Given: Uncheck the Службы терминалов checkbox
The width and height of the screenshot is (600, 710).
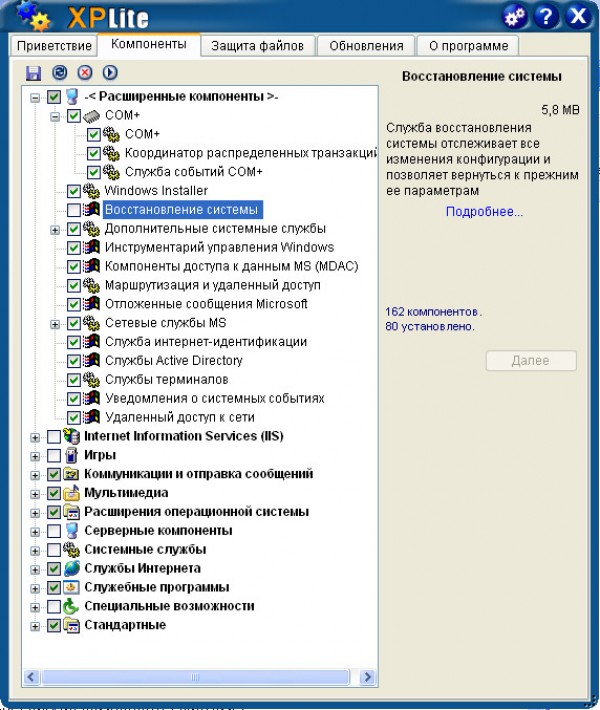Looking at the screenshot, I should click(74, 380).
